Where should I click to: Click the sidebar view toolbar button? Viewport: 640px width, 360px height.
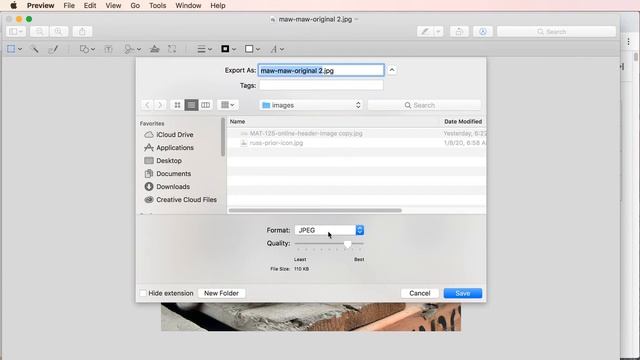pos(16,31)
